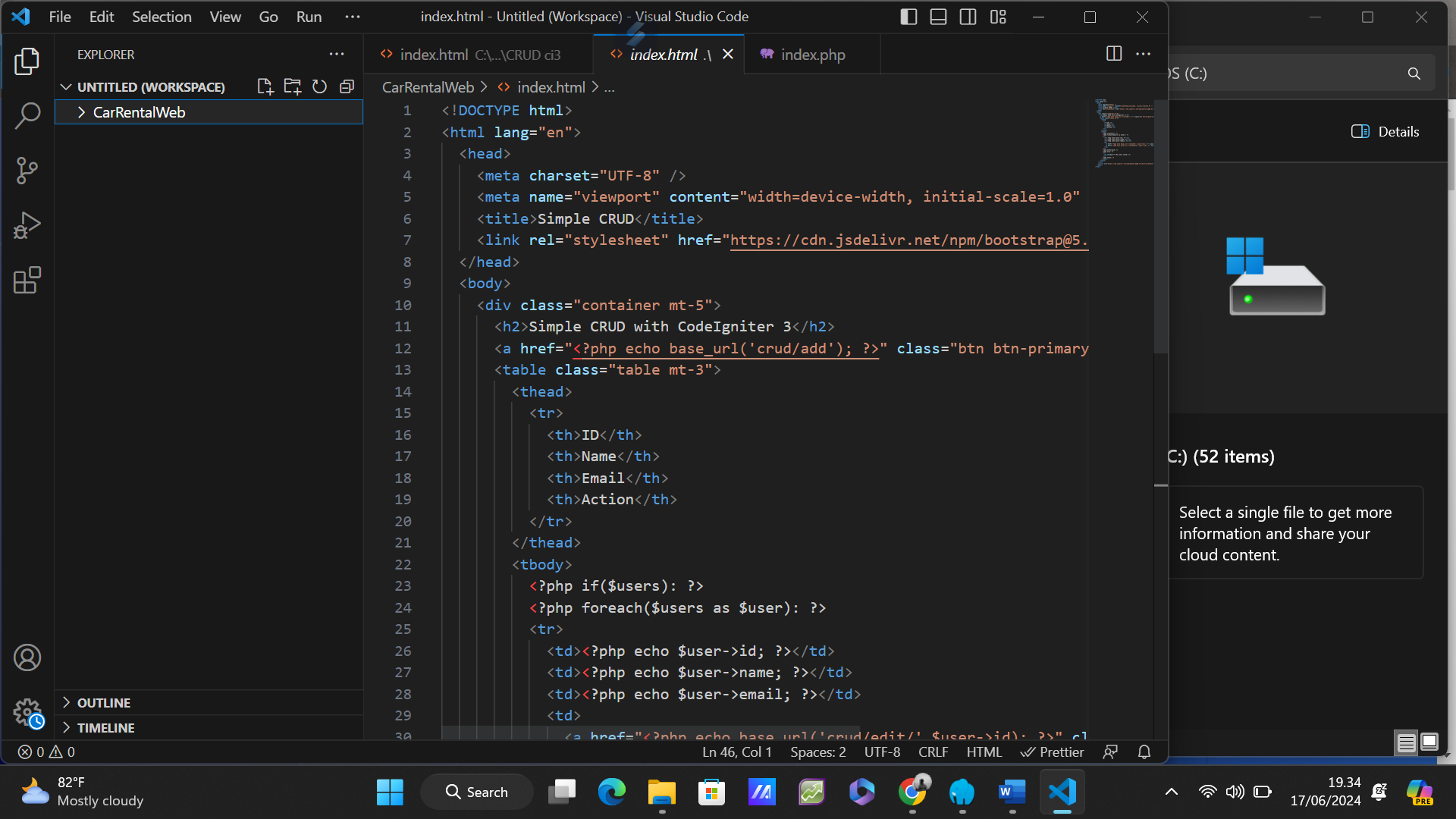
Task: Click the breadcrumb ellipsis symbol
Action: point(610,88)
